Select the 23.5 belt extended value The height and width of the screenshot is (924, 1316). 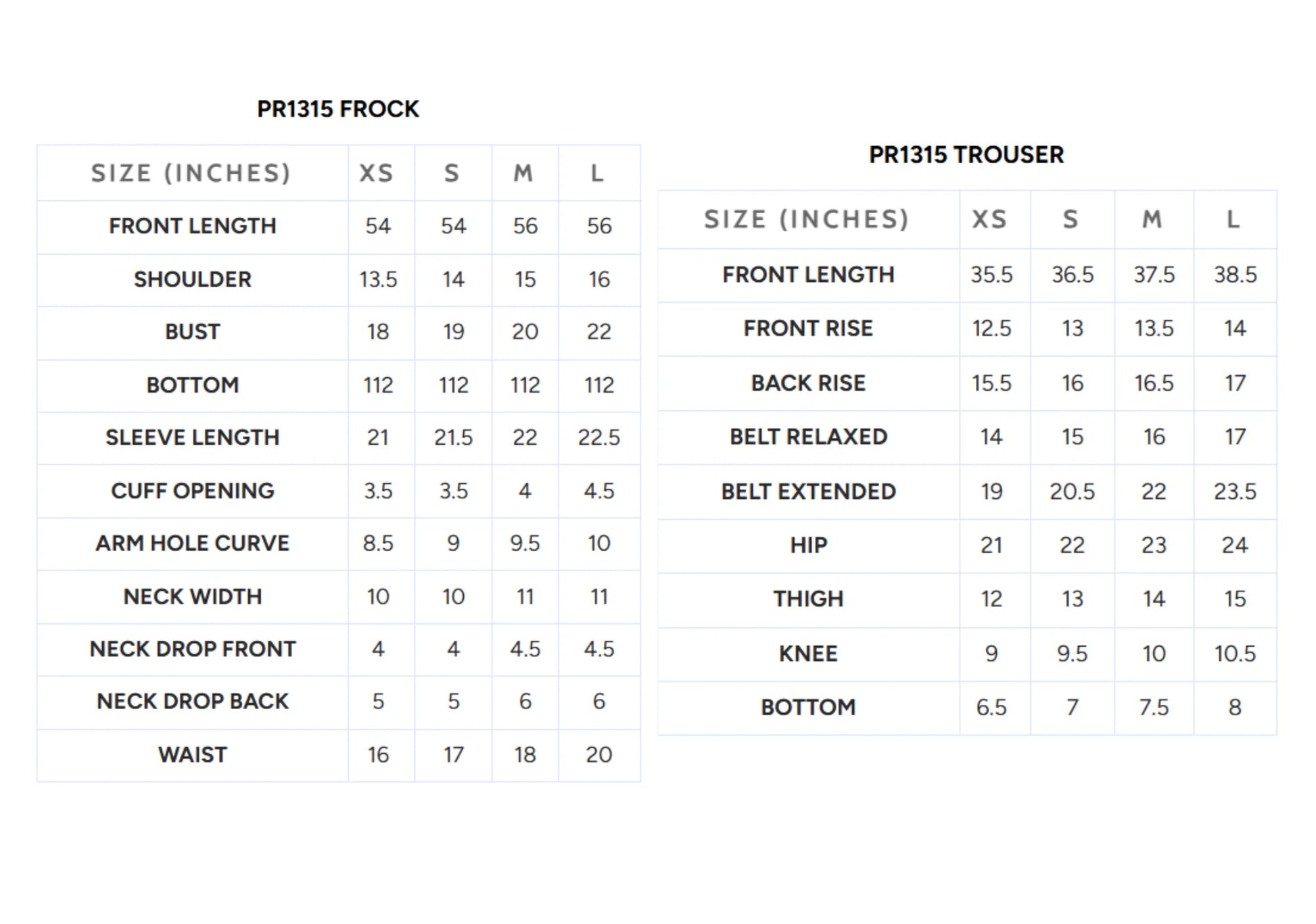1235,491
